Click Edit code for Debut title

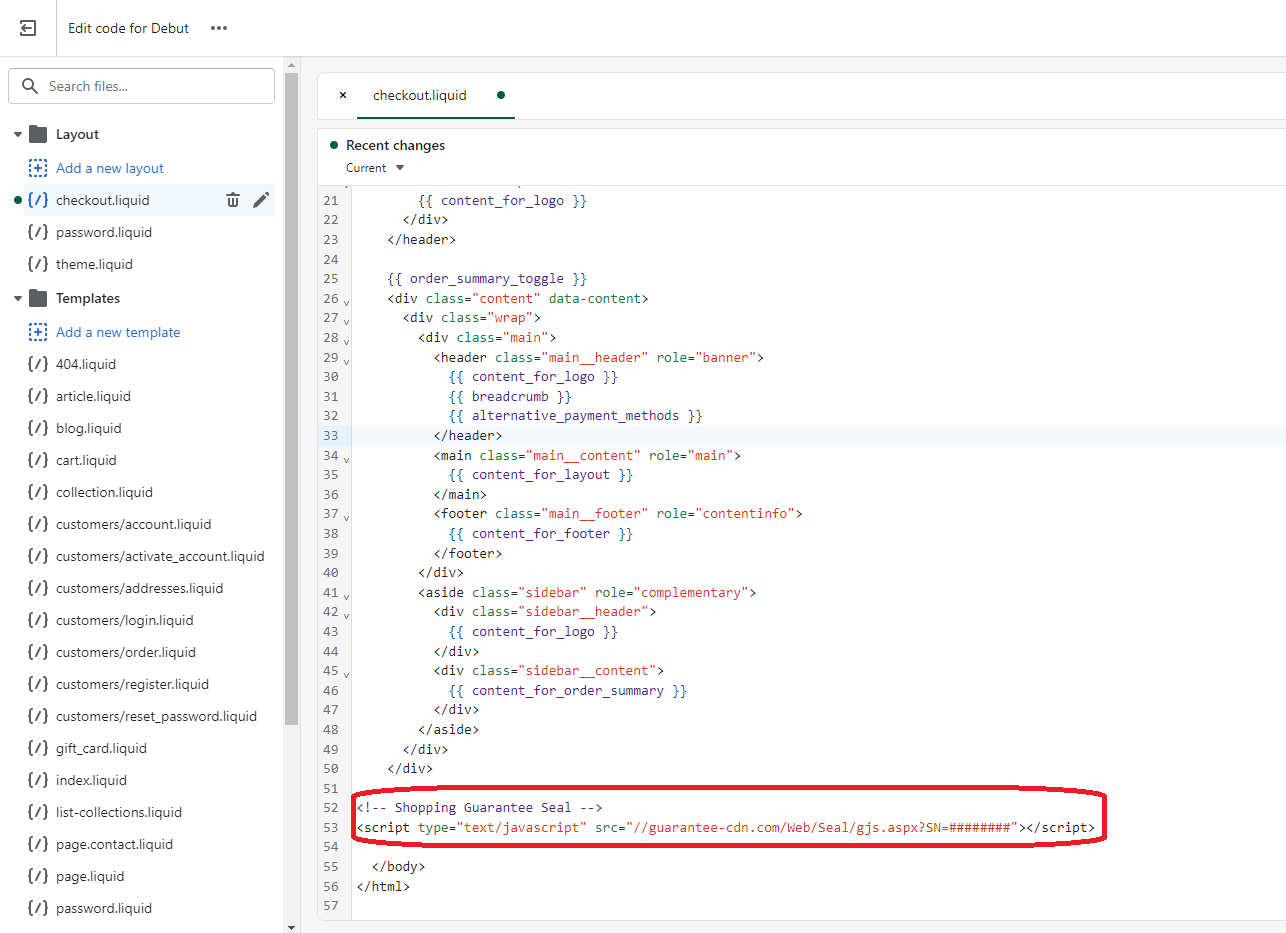(128, 28)
